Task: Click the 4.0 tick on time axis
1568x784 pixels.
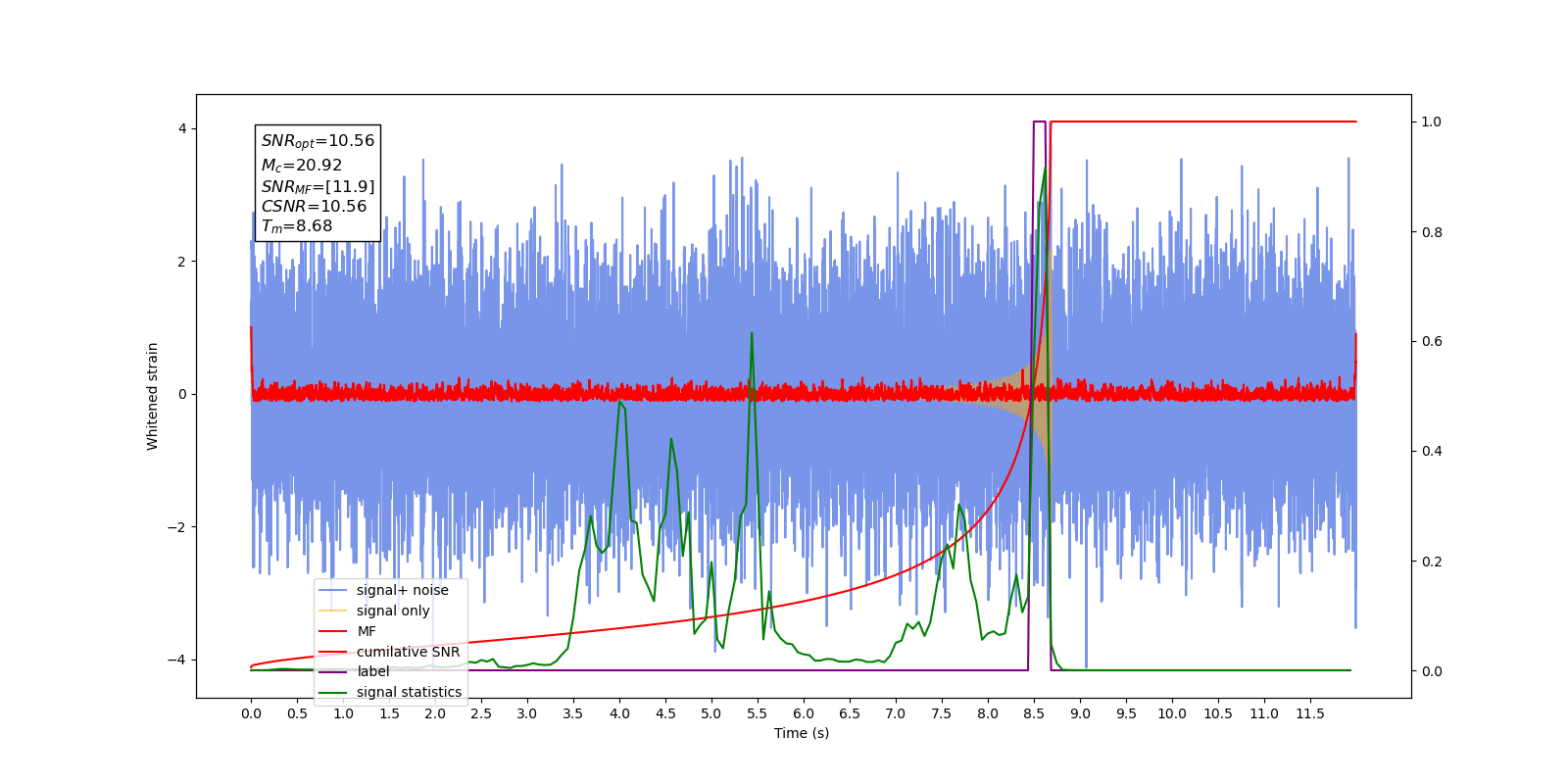Action: (619, 713)
